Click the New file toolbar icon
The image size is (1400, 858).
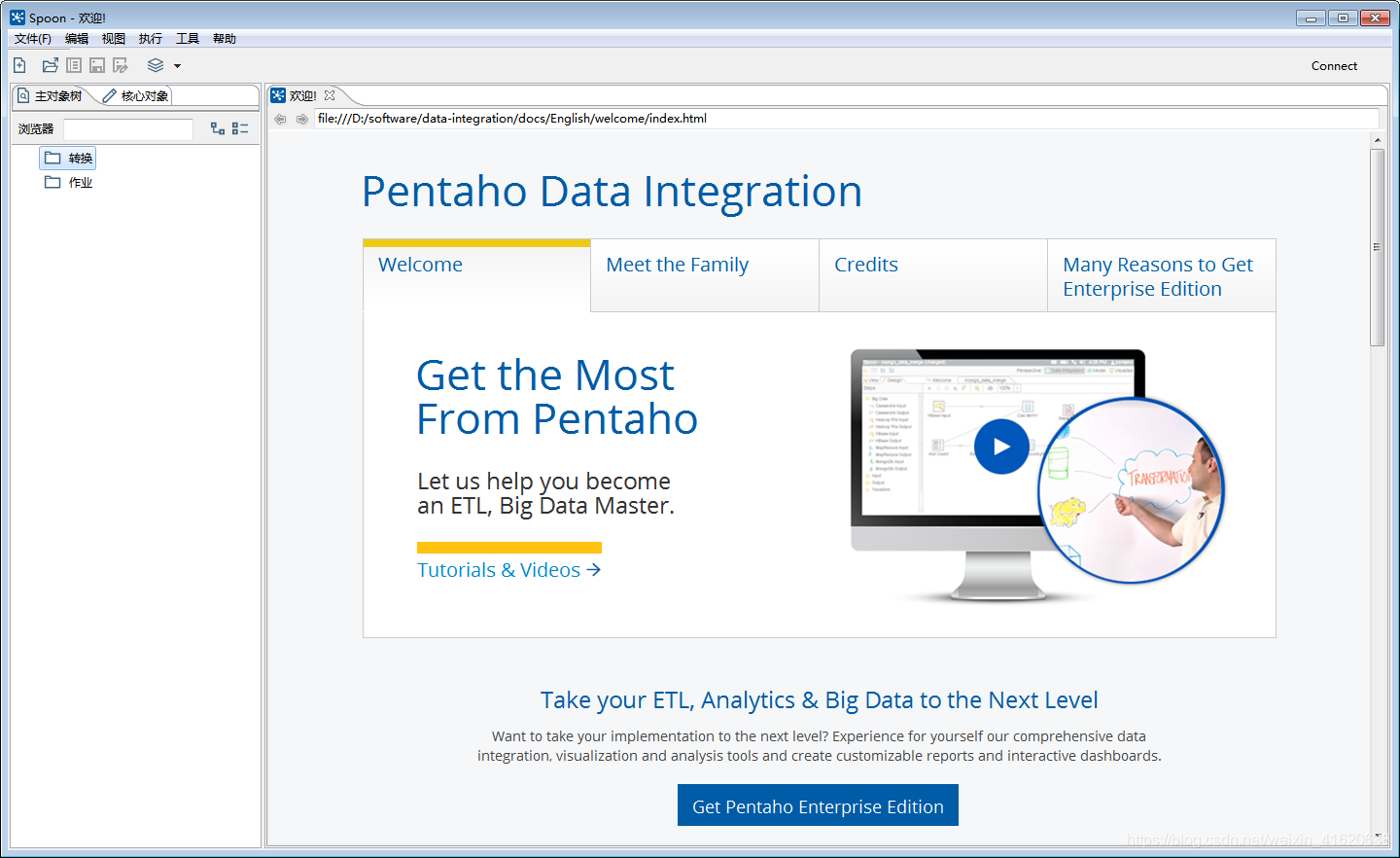coord(19,65)
